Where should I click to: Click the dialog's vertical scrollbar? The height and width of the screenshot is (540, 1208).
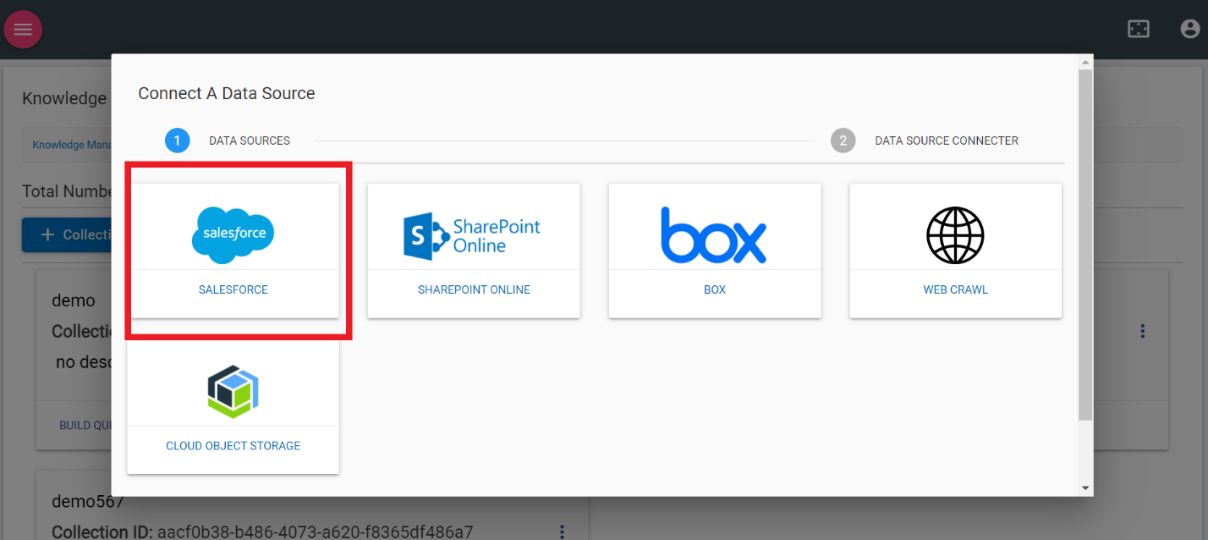click(x=1086, y=245)
